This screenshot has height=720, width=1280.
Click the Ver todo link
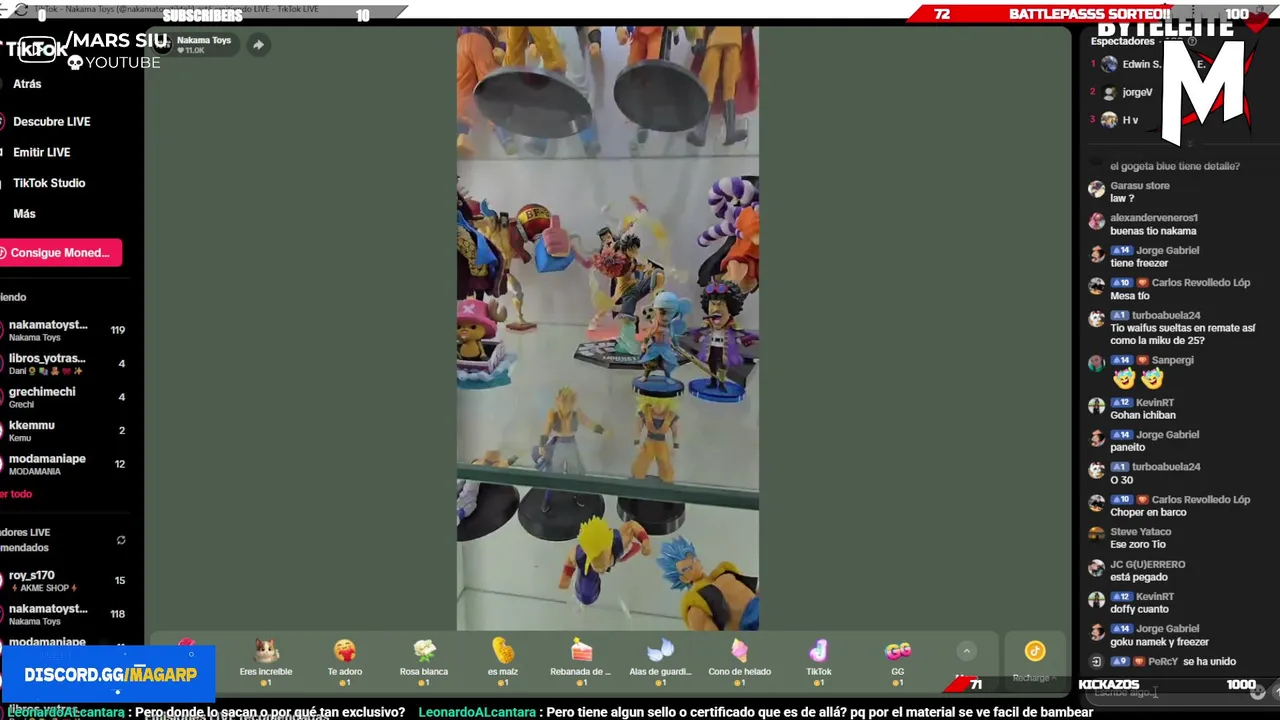[16, 494]
